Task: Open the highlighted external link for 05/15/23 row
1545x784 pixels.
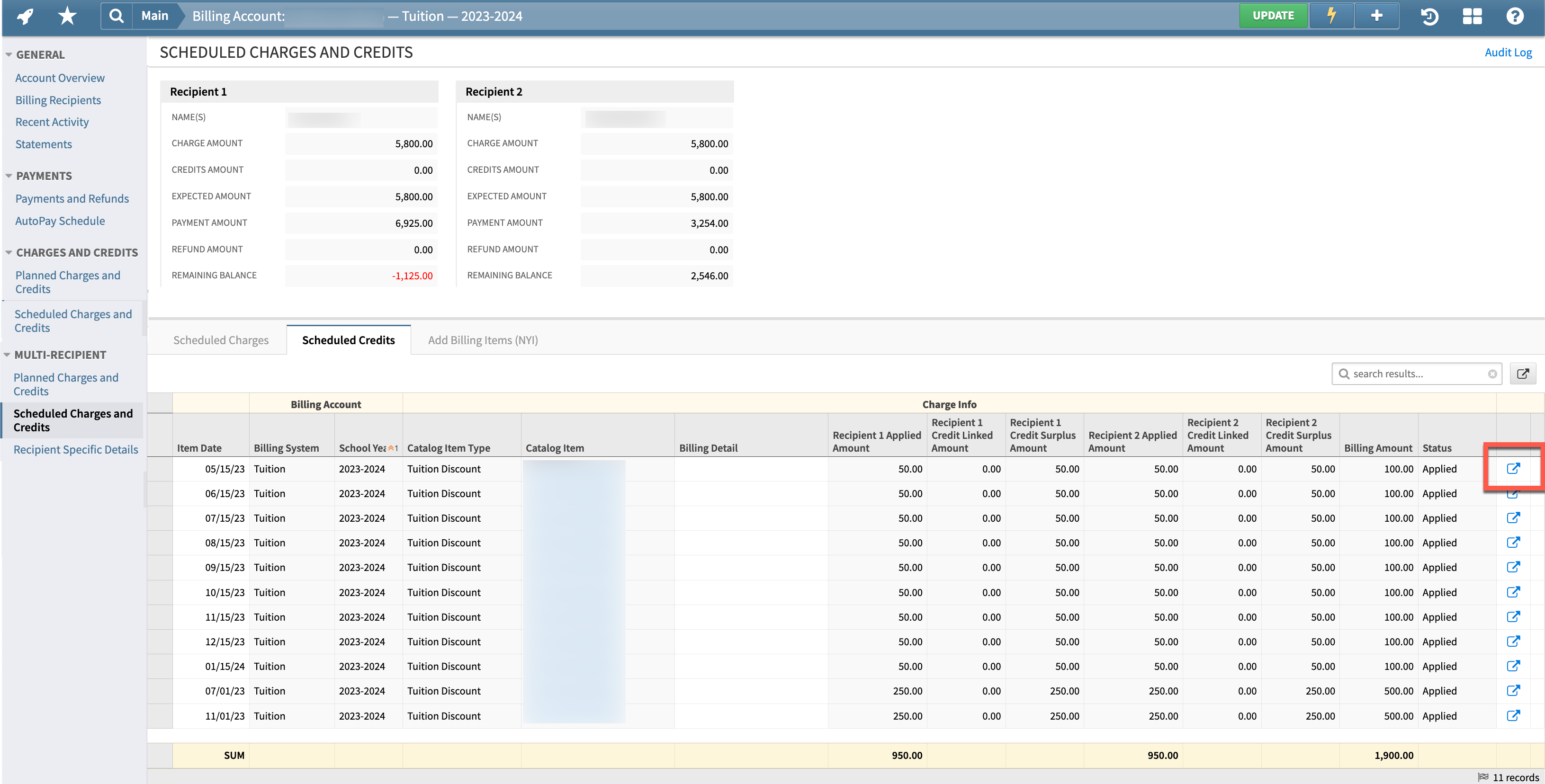Action: pos(1513,469)
